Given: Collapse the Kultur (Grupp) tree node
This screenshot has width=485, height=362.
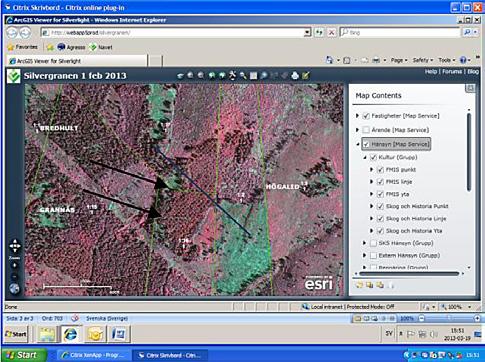Looking at the screenshot, I should pyautogui.click(x=365, y=157).
